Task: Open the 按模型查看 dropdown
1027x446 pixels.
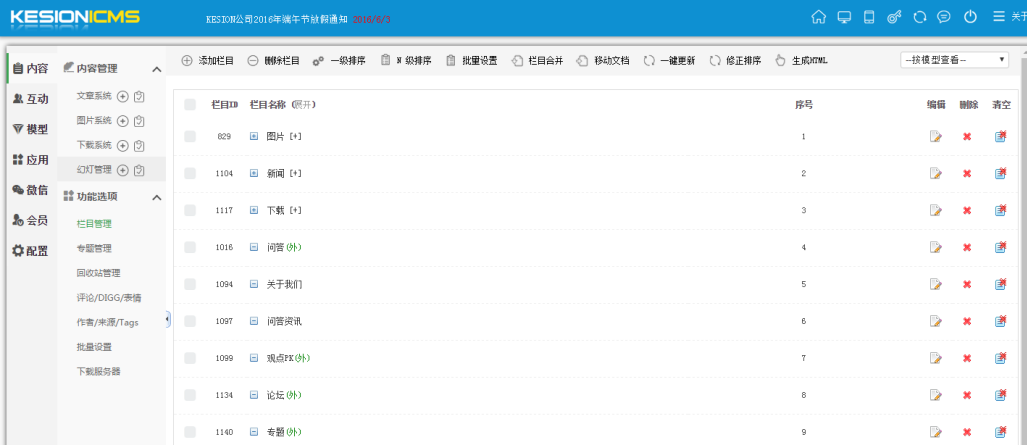Action: (954, 60)
